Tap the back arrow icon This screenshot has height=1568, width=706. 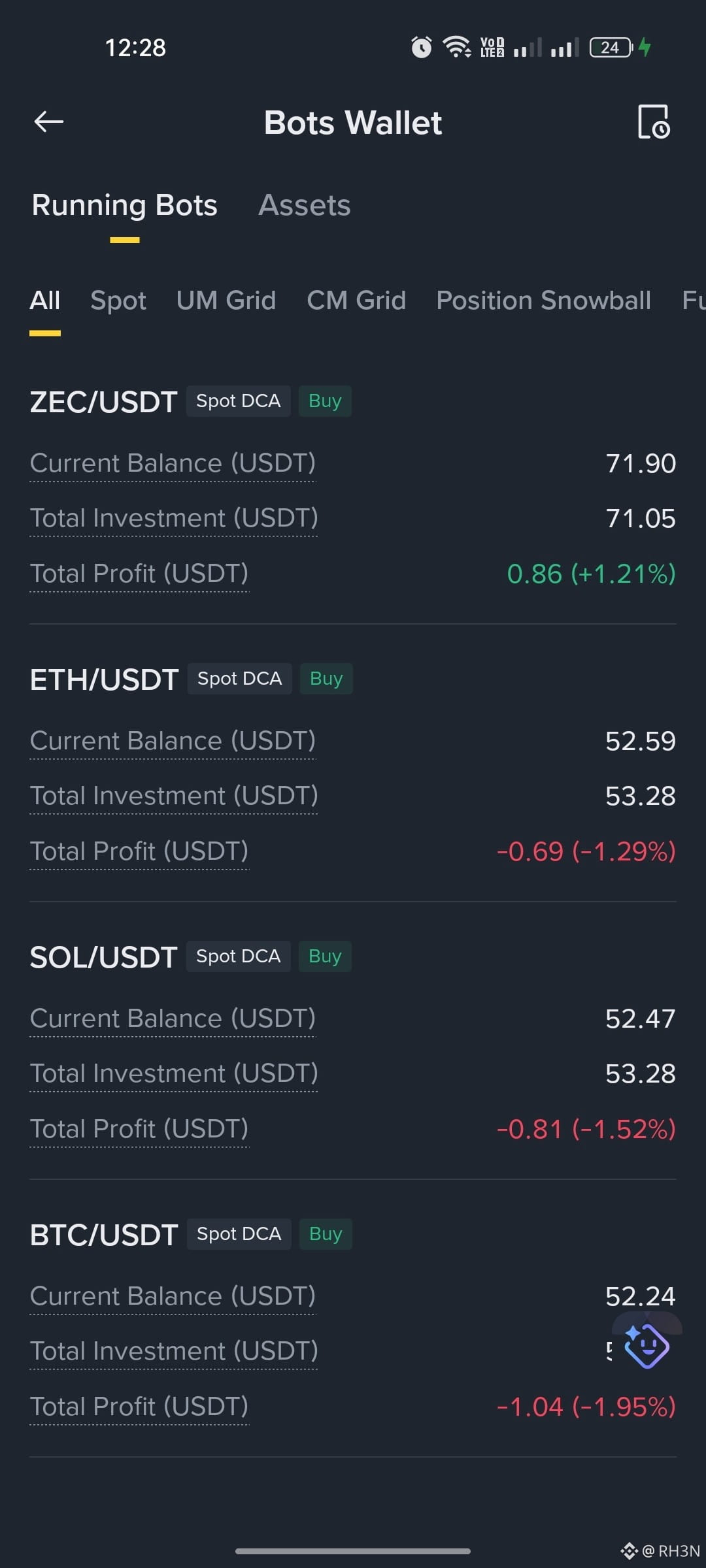pyautogui.click(x=48, y=122)
